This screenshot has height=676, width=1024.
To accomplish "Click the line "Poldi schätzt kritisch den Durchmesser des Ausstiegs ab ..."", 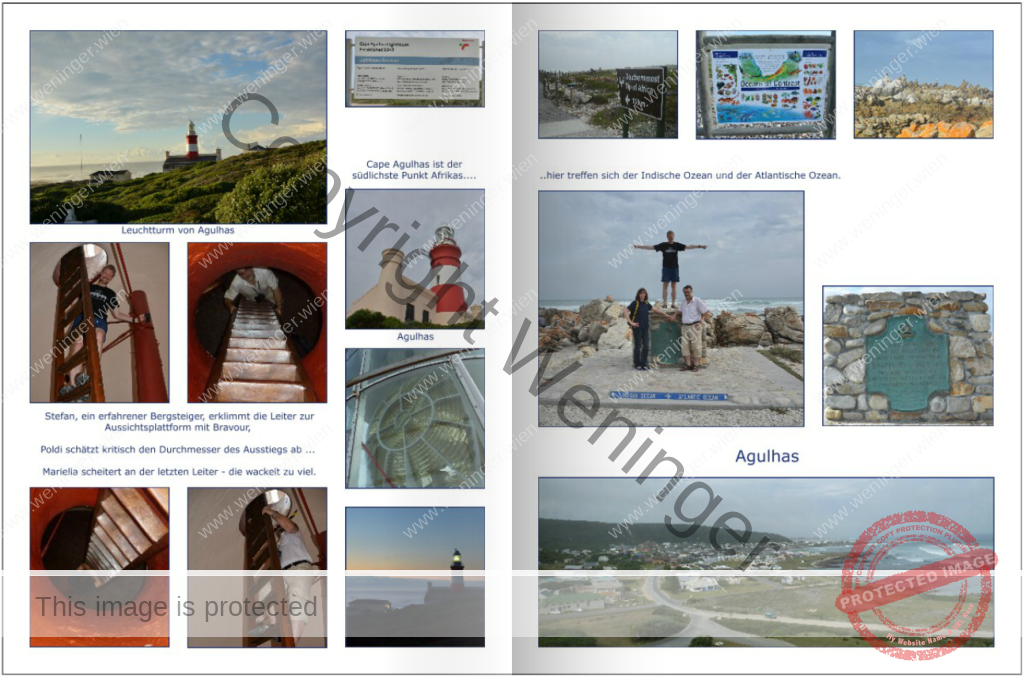I will tap(178, 450).
